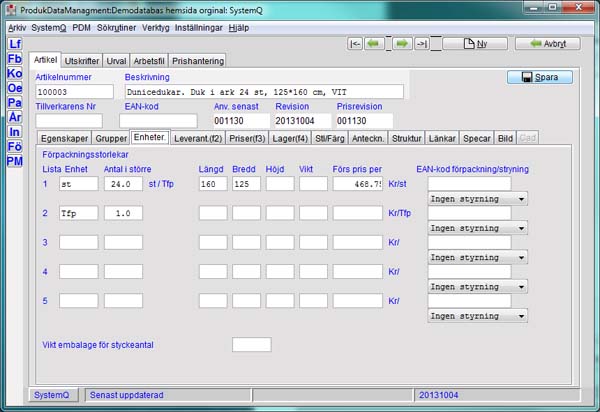Click the application icon in the title bar
Viewport: 600px width, 412px height.
pos(11,10)
